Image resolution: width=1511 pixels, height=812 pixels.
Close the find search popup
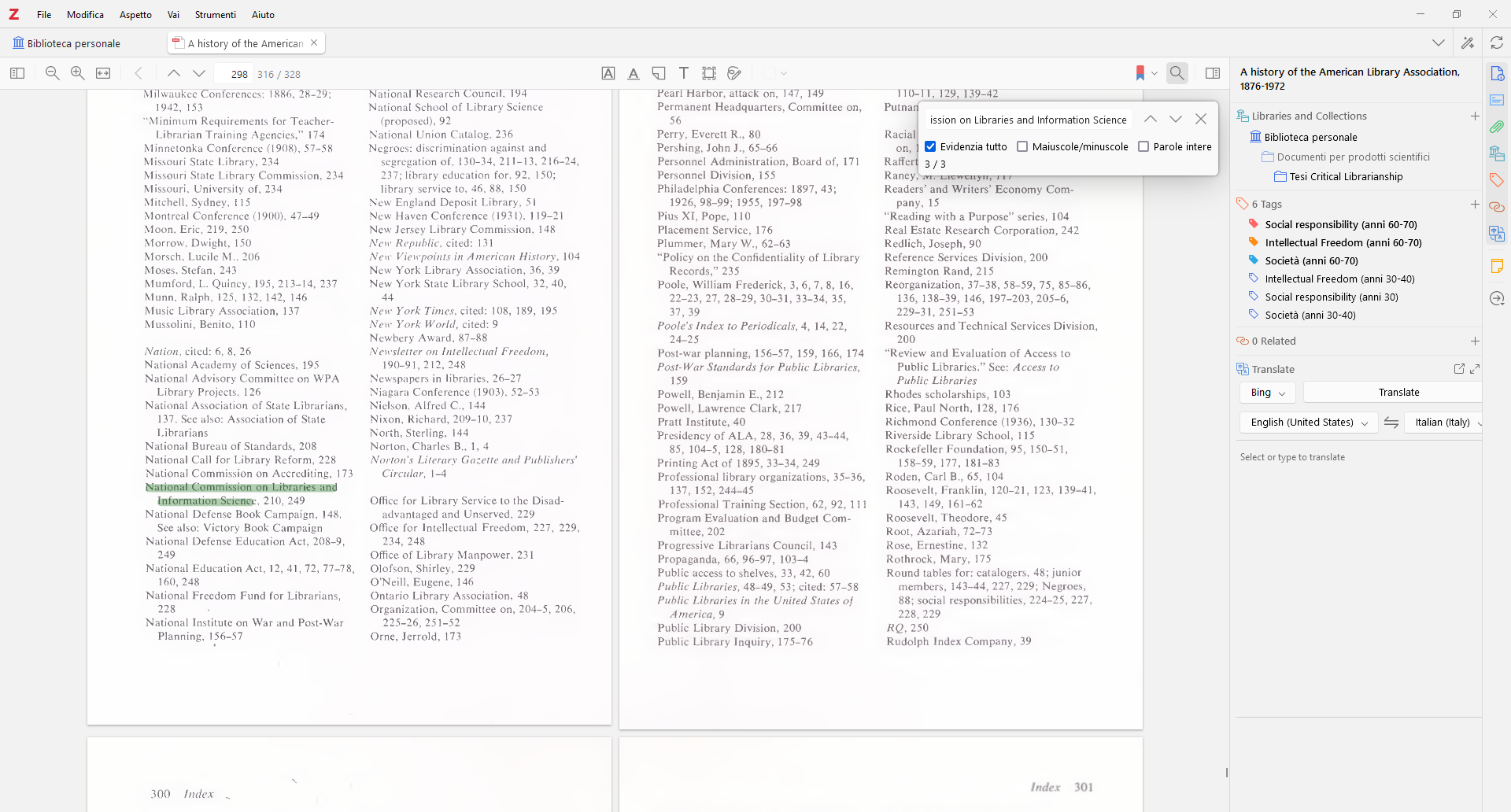click(1201, 119)
